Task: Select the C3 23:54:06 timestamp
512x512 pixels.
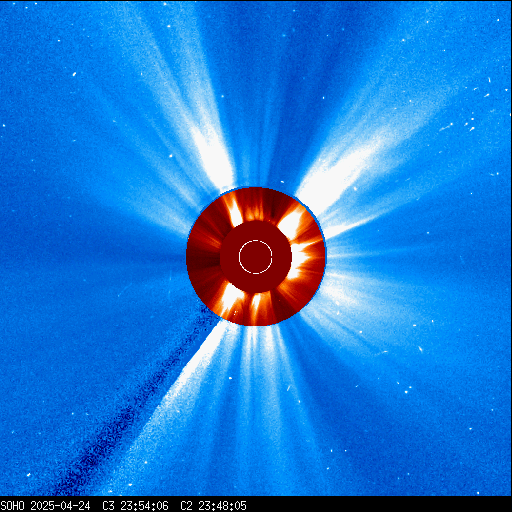Action: (x=135, y=506)
